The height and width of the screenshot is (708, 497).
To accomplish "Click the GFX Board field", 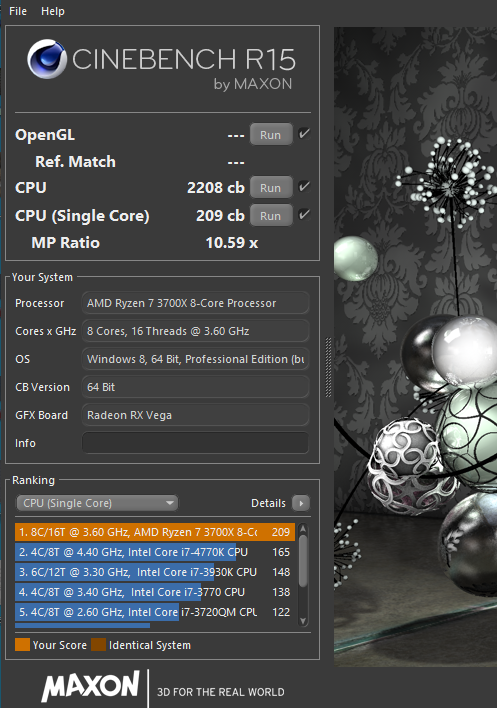I will 195,415.
